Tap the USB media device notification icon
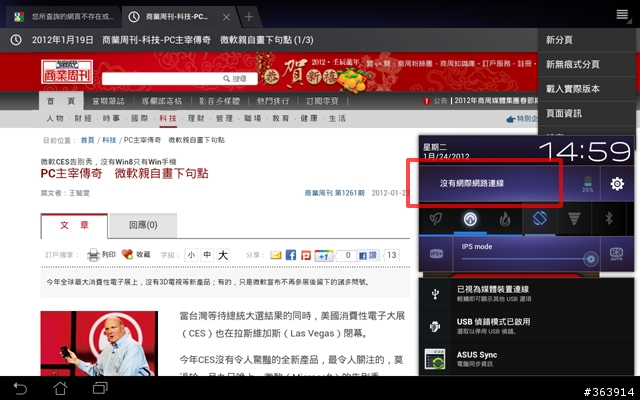 [435, 293]
